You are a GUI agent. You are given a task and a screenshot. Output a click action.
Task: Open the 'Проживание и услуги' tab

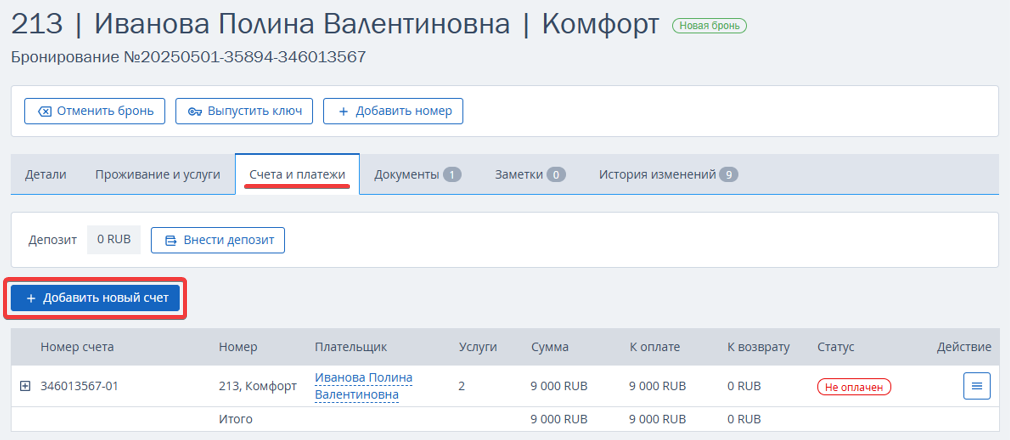[x=158, y=175]
